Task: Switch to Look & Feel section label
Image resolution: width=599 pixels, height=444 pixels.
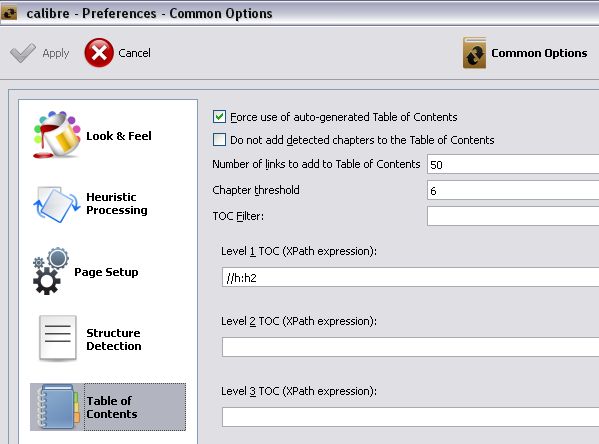Action: click(x=119, y=136)
